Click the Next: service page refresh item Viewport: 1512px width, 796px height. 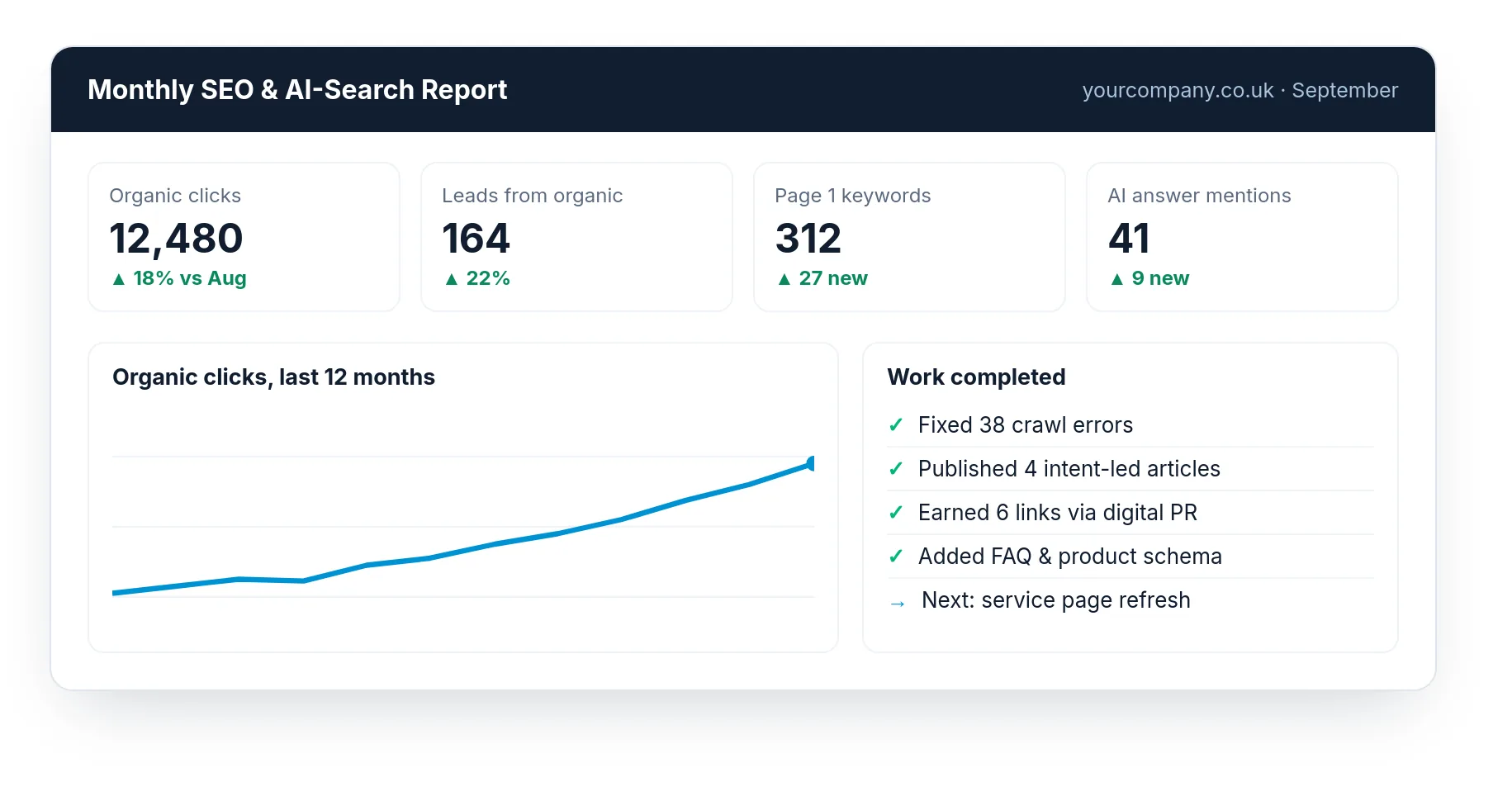pyautogui.click(x=1056, y=600)
